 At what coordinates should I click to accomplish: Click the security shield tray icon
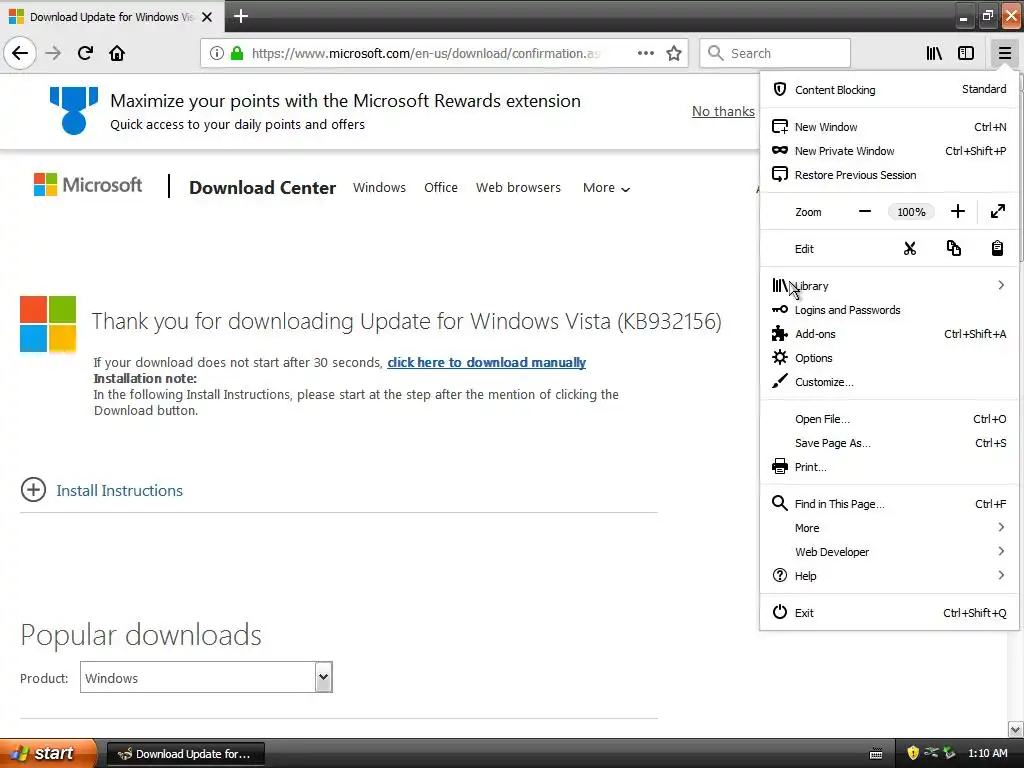coord(913,753)
